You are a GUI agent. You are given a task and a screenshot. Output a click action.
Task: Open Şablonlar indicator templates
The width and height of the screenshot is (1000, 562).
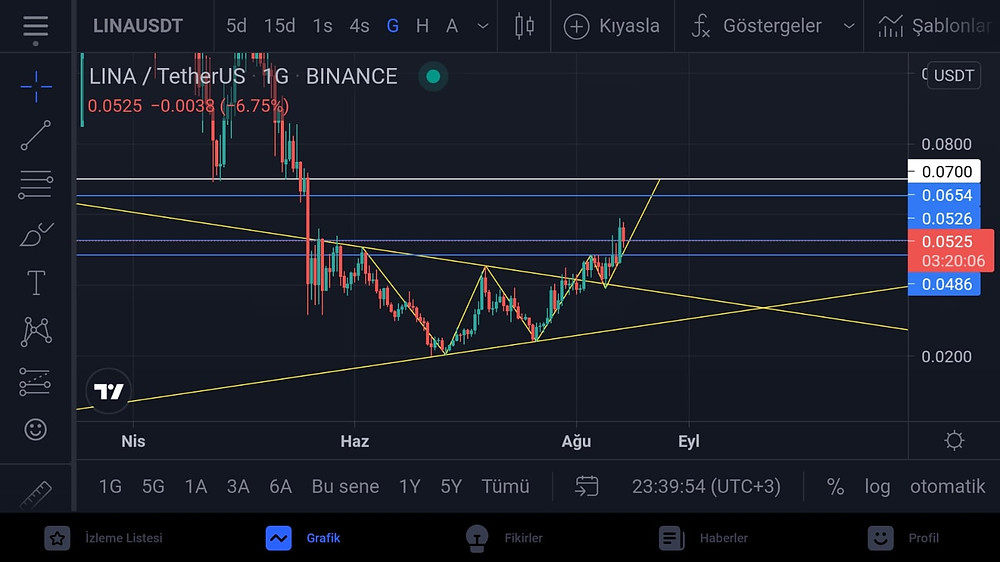[935, 26]
